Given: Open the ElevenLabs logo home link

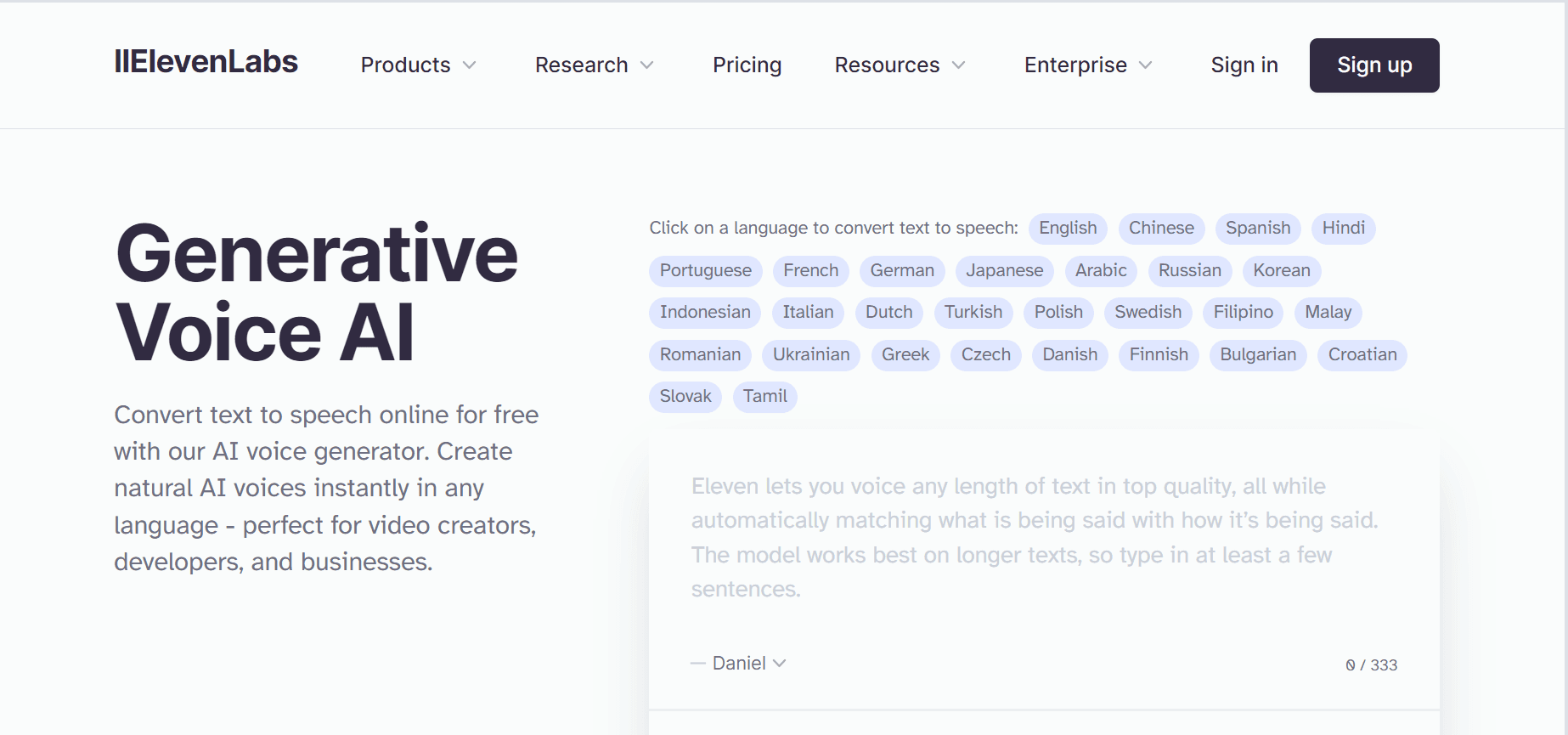Looking at the screenshot, I should click(x=206, y=62).
